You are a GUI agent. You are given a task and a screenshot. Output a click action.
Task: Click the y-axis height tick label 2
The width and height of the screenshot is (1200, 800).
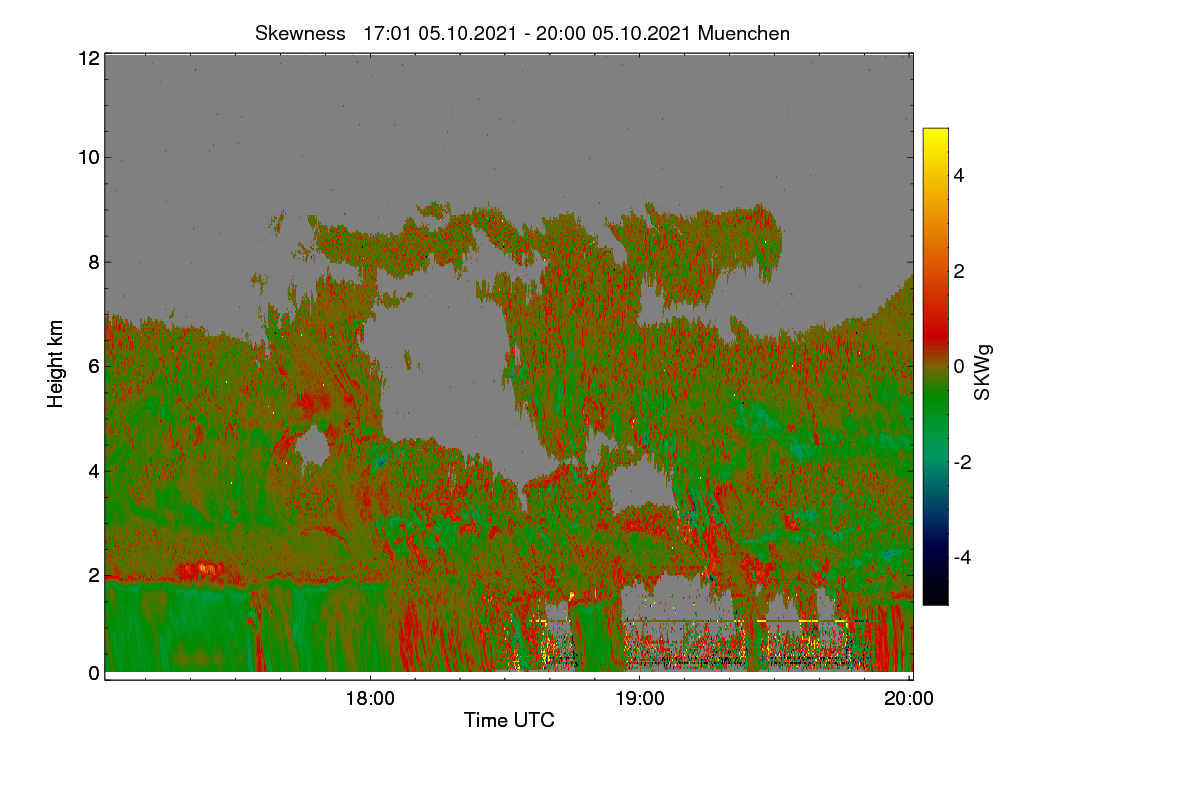tap(93, 575)
